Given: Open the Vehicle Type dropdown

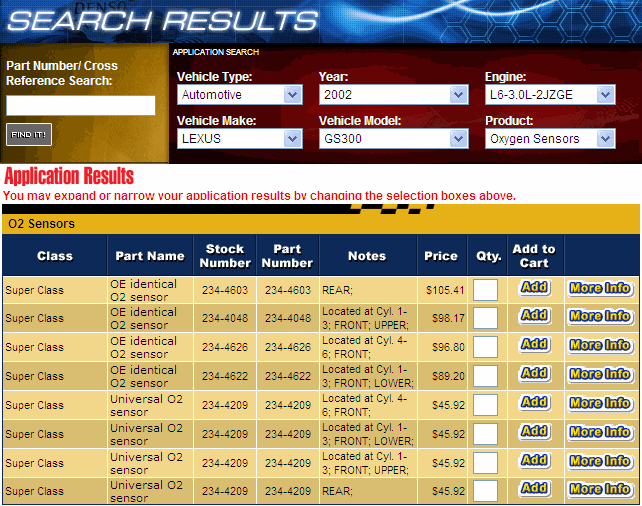Looking at the screenshot, I should pos(239,95).
